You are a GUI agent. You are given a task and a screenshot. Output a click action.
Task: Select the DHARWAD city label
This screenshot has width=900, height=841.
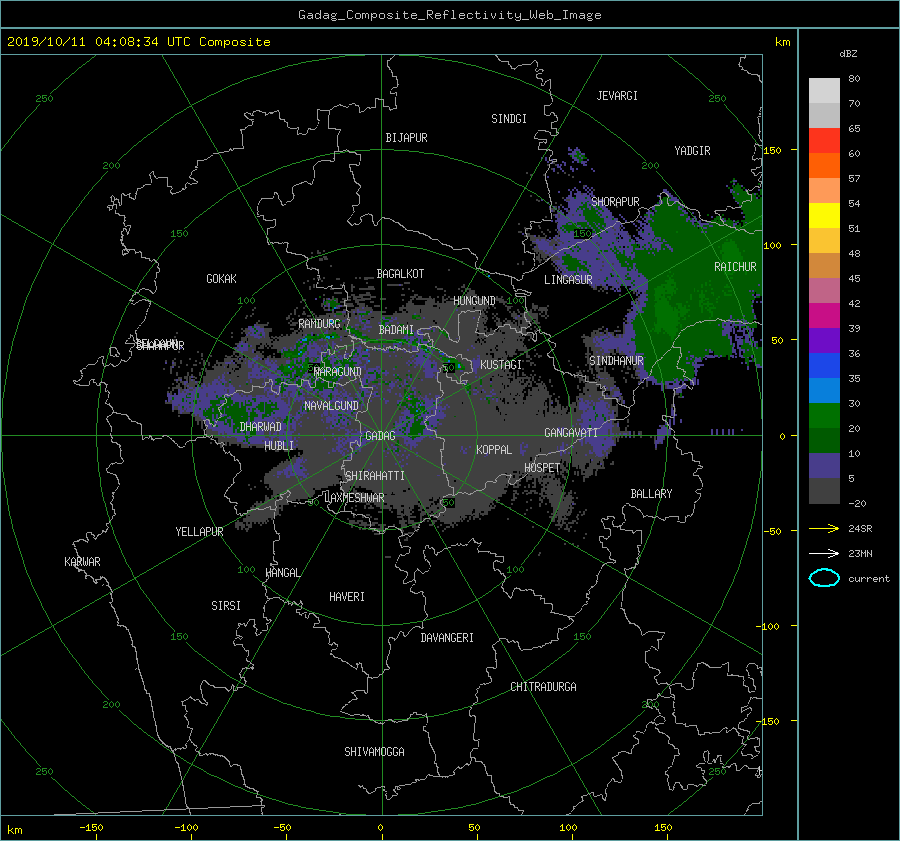point(260,427)
